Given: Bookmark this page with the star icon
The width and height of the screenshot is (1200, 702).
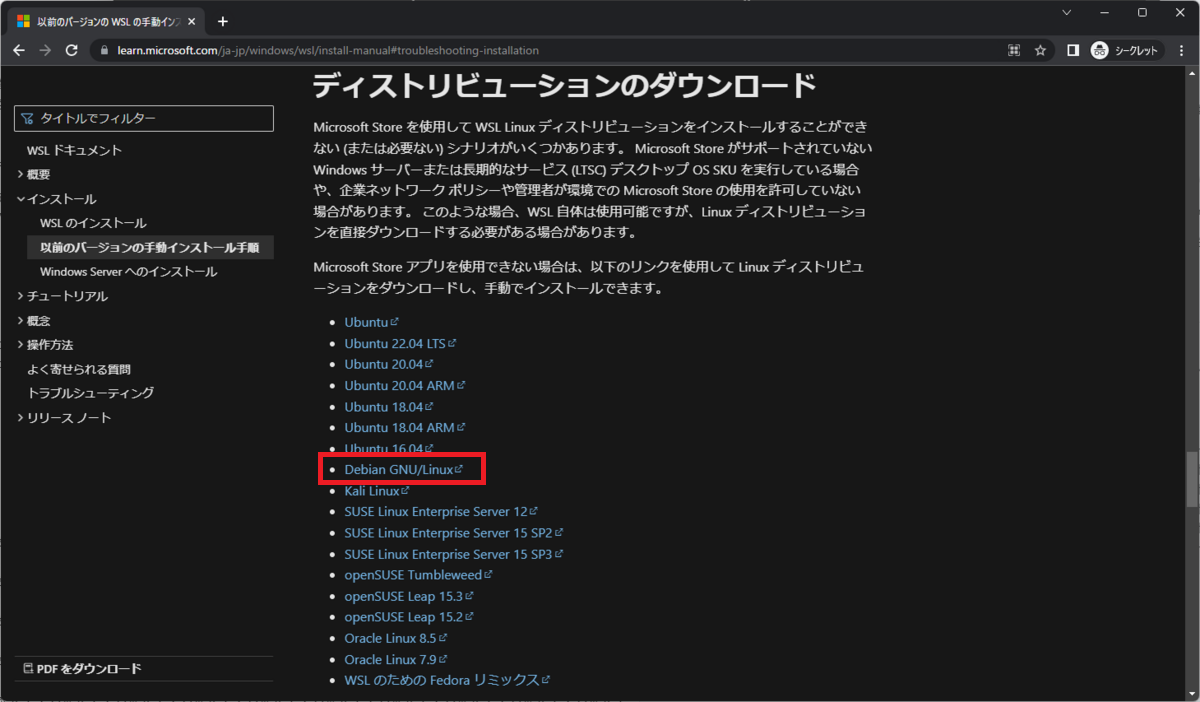Looking at the screenshot, I should (1040, 50).
